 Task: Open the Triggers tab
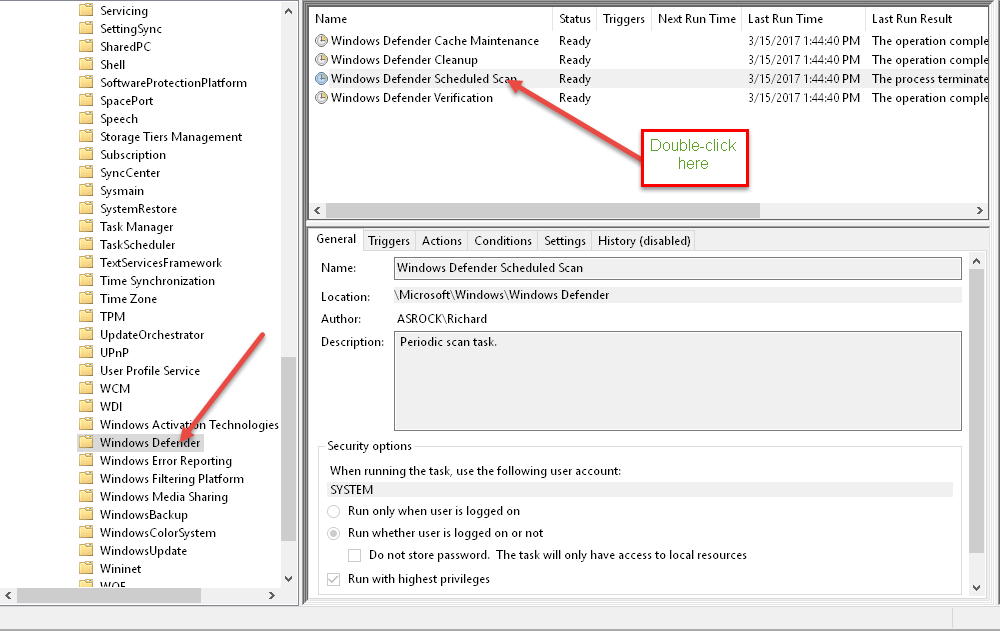point(389,241)
